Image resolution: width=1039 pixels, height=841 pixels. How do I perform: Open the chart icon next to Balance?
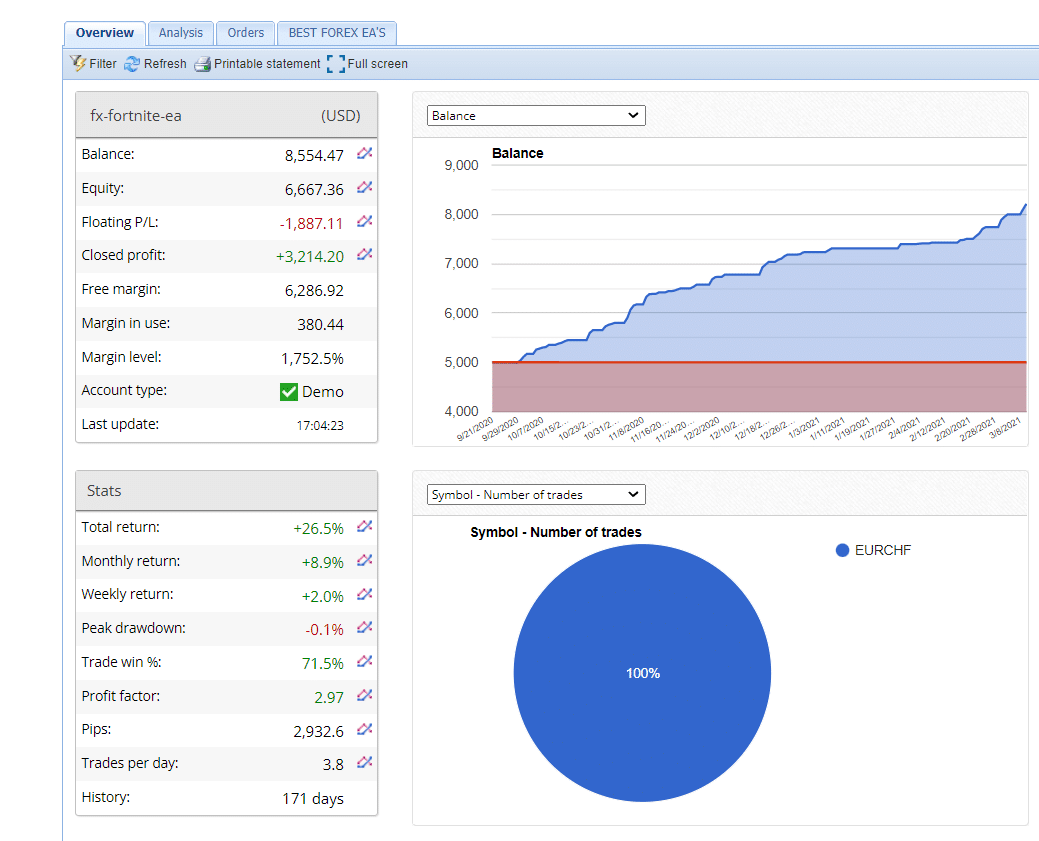(364, 154)
